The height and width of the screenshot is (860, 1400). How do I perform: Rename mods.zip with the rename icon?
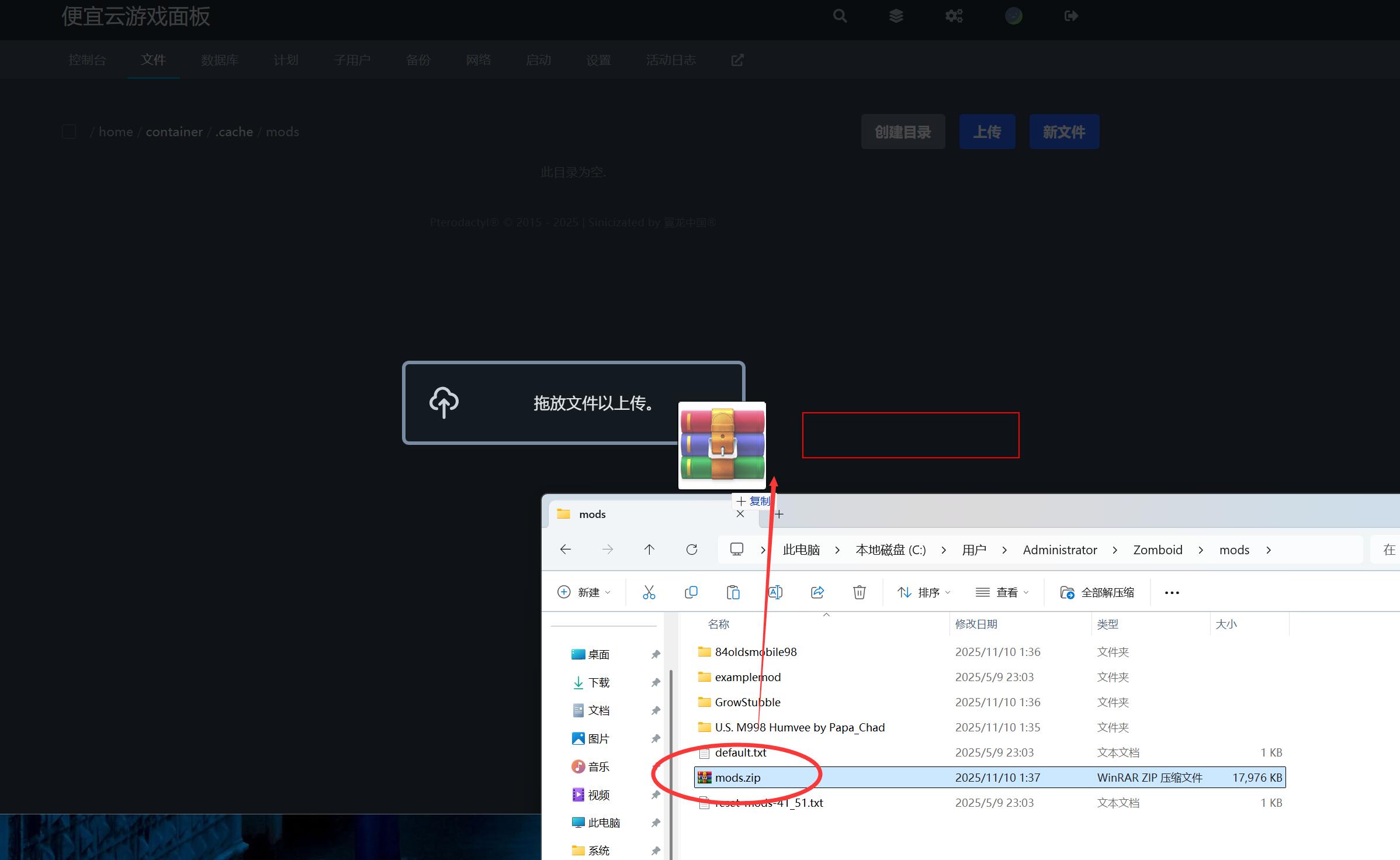775,592
